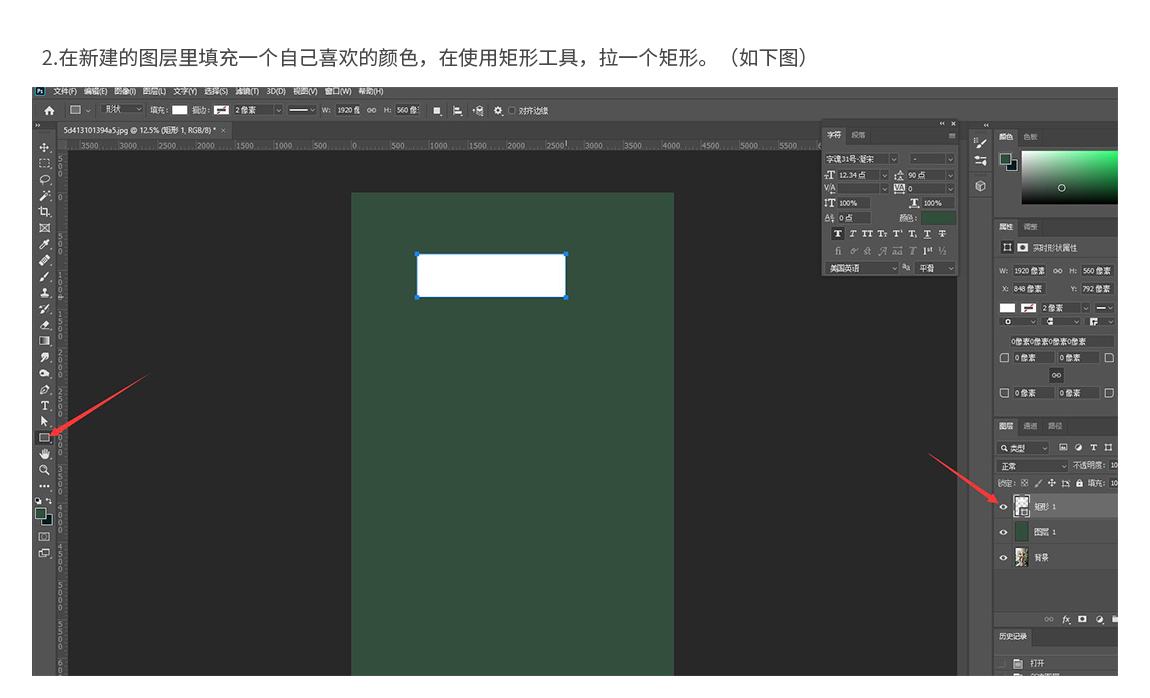The width and height of the screenshot is (1150, 698).
Task: Select the Hand tool
Action: click(44, 453)
